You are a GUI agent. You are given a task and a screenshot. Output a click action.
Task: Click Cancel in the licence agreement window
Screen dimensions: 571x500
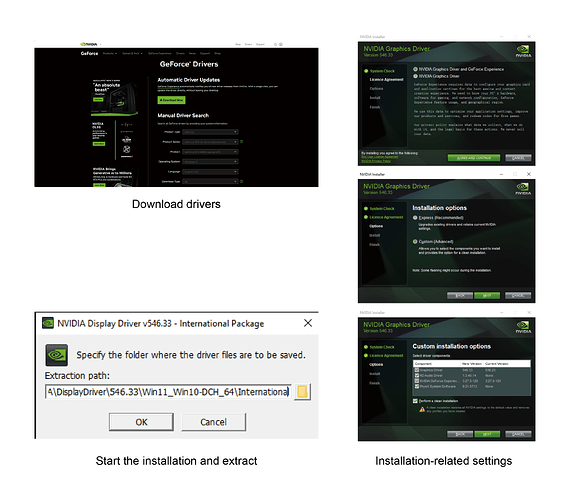pos(518,158)
